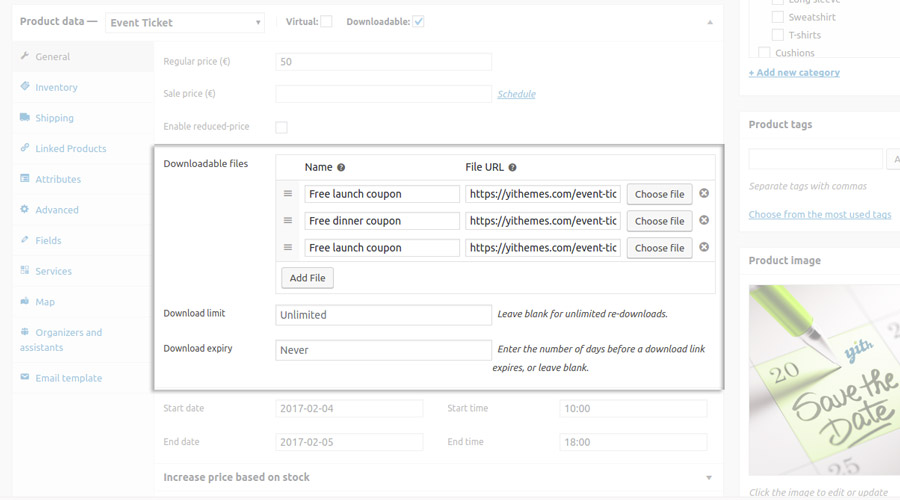Click help icon next to File URL
Image resolution: width=900 pixels, height=500 pixels.
[x=513, y=168]
